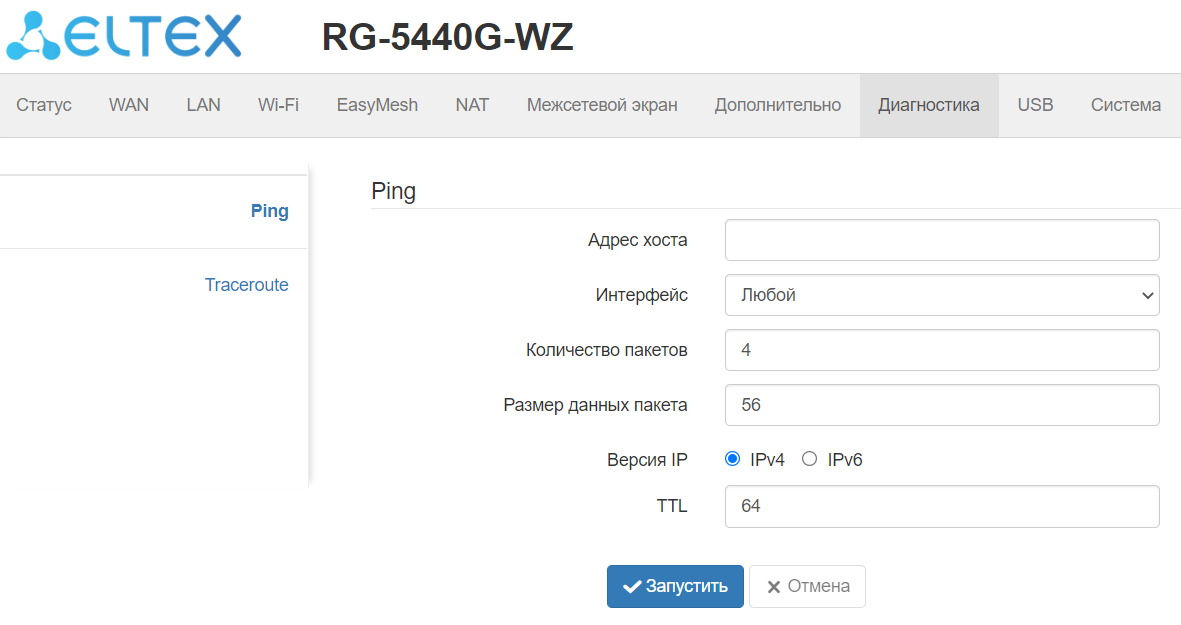Switch to the EasyMesh tab
The image size is (1181, 625).
click(x=377, y=105)
